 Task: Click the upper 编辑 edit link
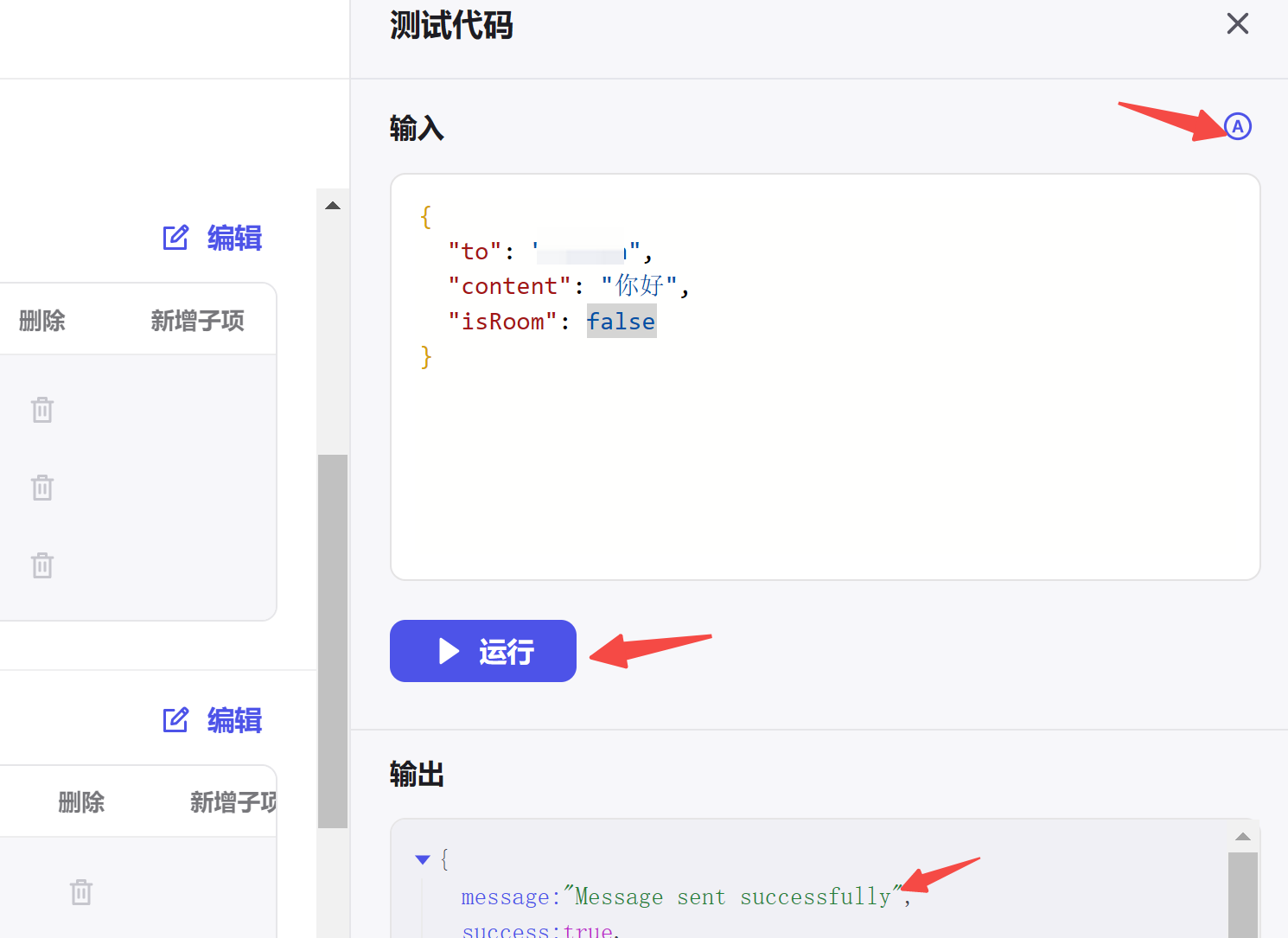pyautogui.click(x=213, y=238)
